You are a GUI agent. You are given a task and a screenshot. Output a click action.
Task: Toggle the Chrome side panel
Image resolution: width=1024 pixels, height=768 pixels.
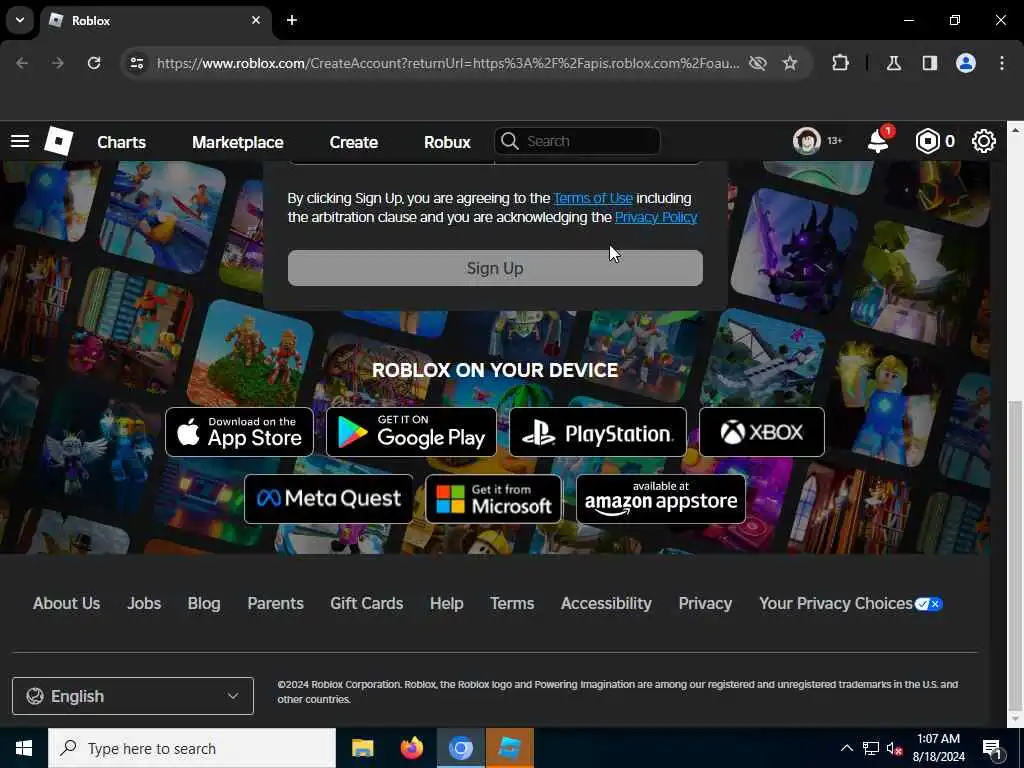pyautogui.click(x=929, y=63)
